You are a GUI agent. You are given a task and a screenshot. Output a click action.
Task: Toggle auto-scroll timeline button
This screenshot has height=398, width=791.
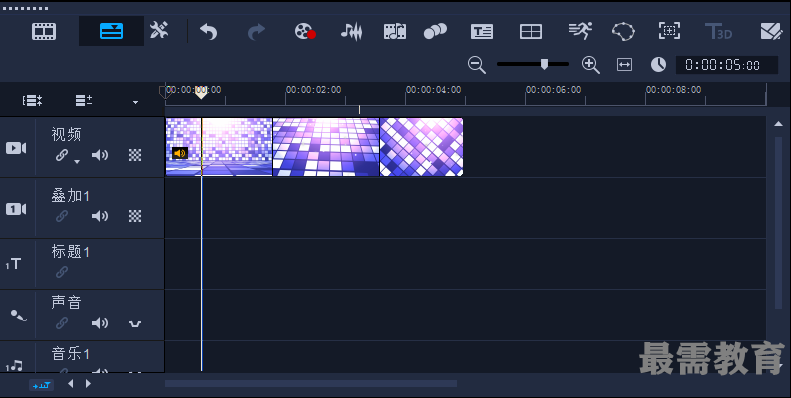(41, 385)
